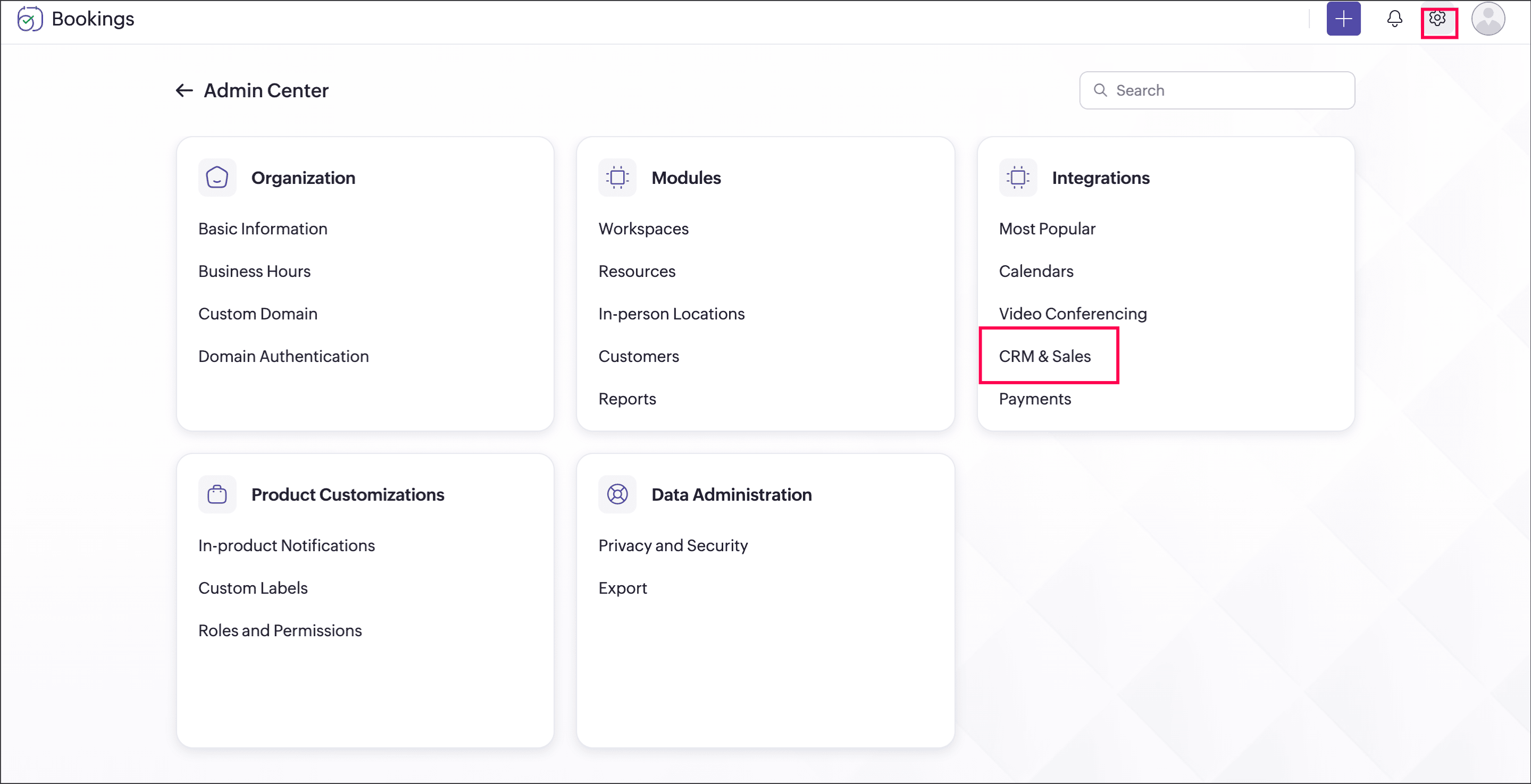The width and height of the screenshot is (1531, 784).
Task: Select Roles and Permissions
Action: click(280, 630)
